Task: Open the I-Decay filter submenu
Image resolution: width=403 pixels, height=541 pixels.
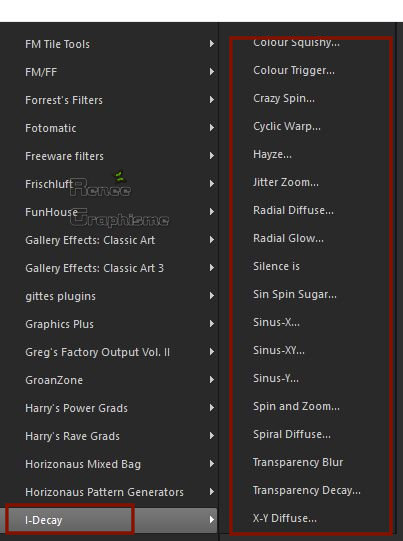Action: point(108,520)
